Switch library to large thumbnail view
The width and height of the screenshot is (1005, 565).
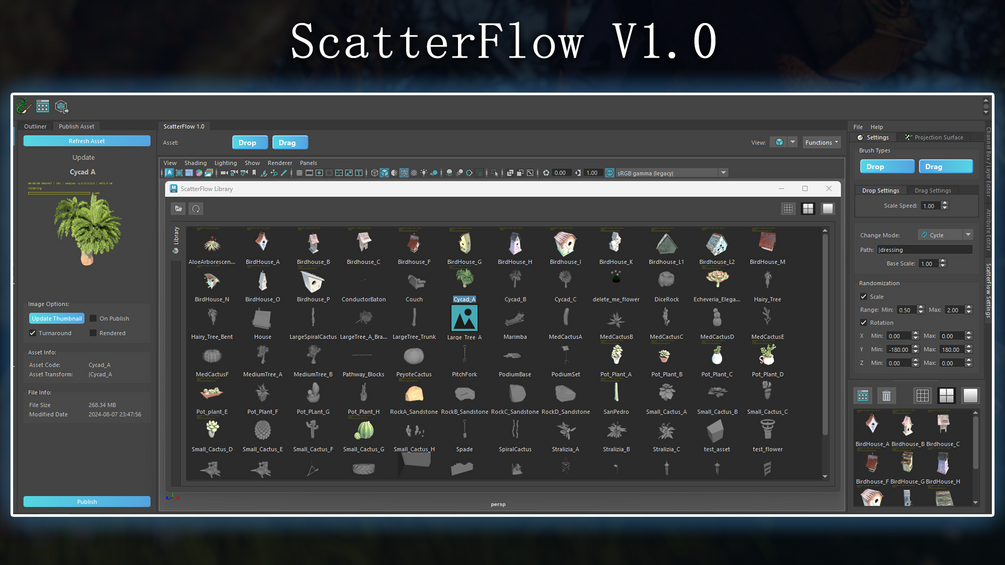coord(828,208)
